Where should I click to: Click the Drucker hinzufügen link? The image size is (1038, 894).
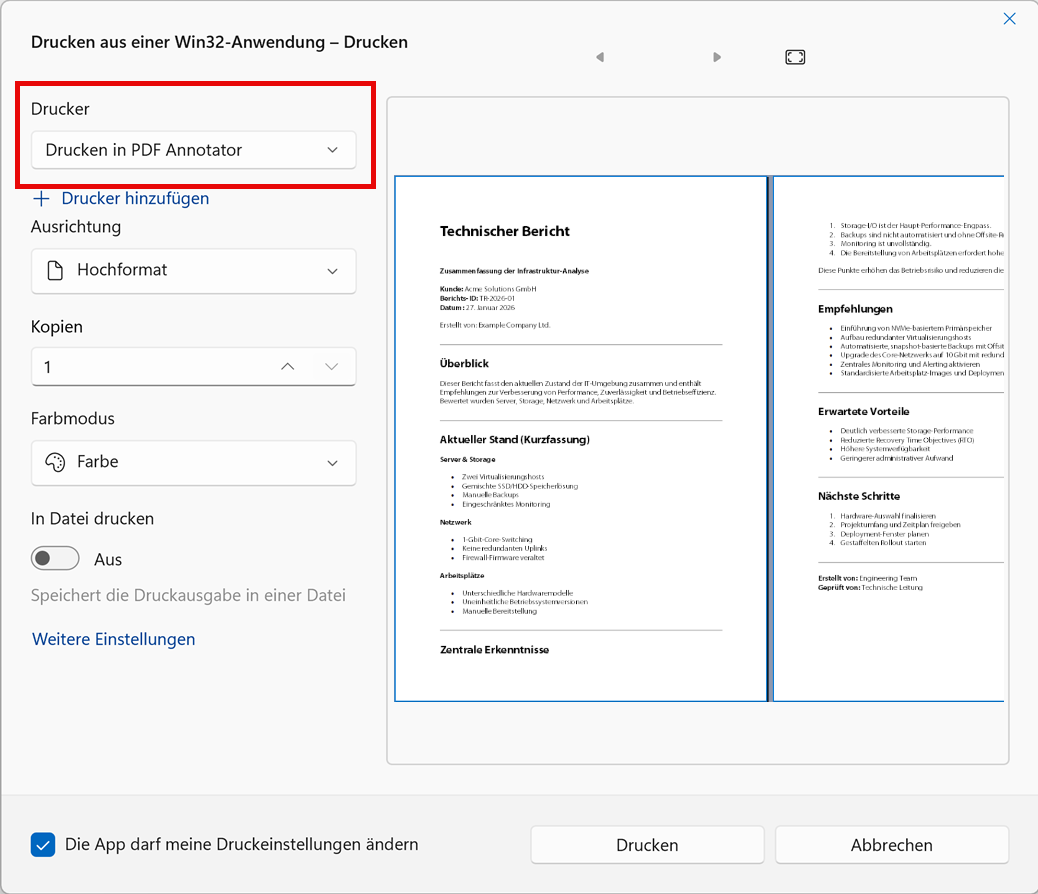point(132,198)
